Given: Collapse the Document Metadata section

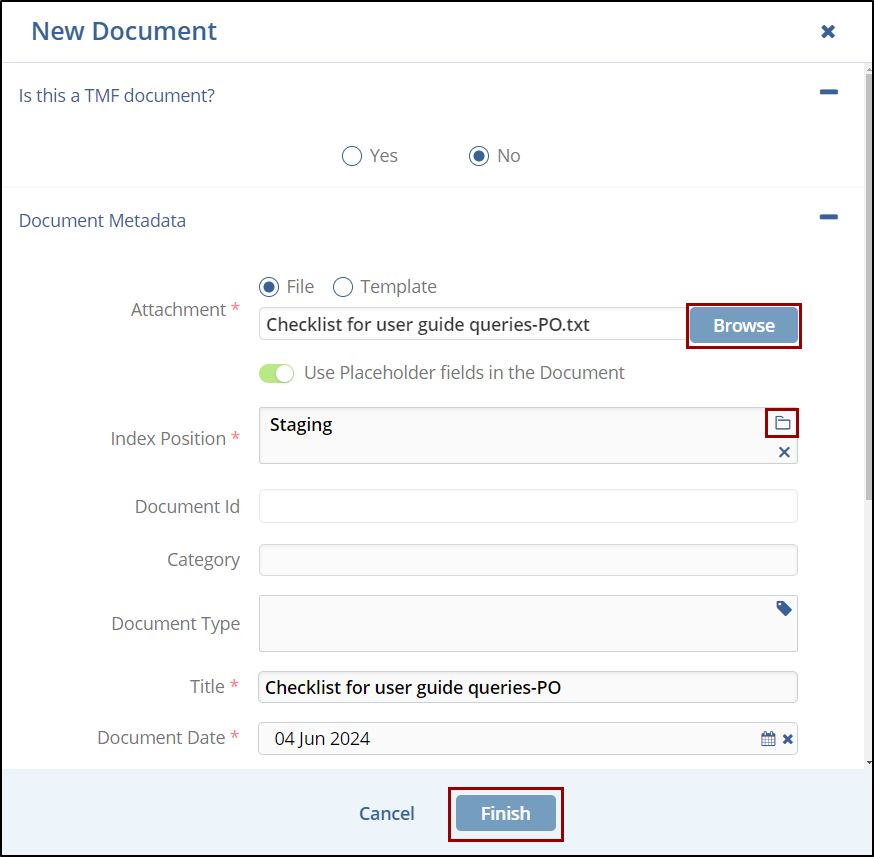Looking at the screenshot, I should click(x=828, y=217).
